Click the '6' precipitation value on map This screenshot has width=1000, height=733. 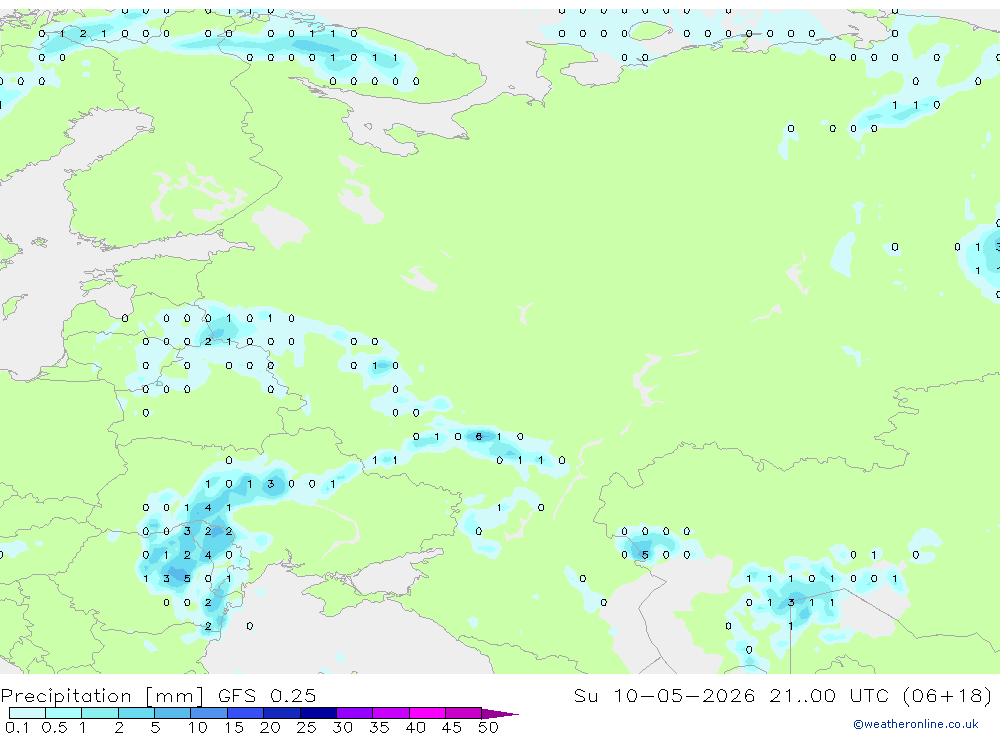pos(479,436)
